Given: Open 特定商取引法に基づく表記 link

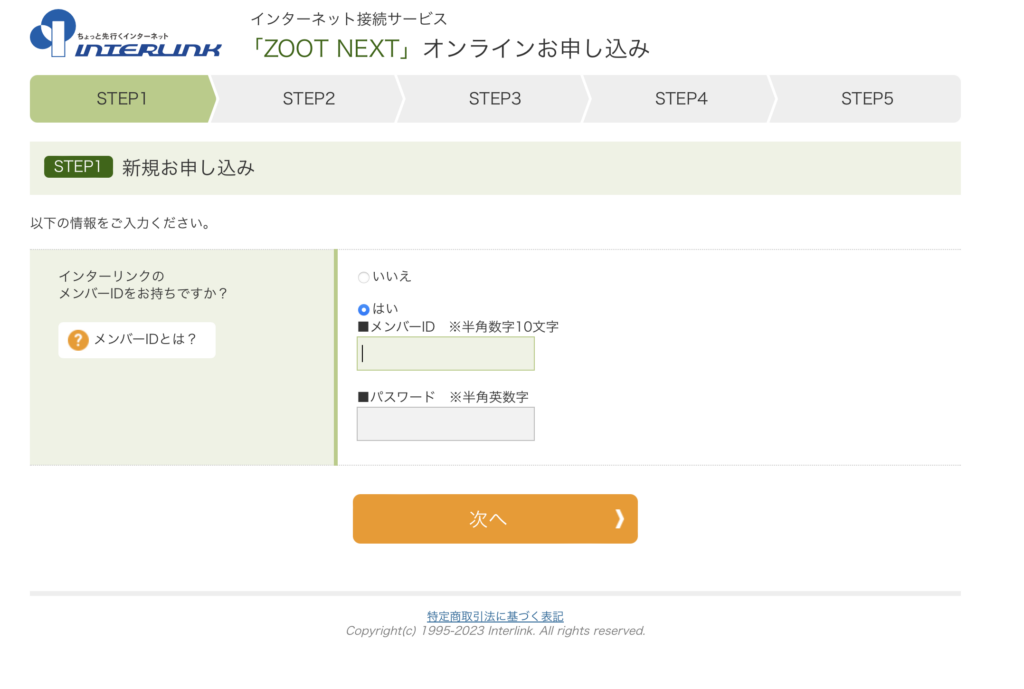Looking at the screenshot, I should (x=495, y=616).
